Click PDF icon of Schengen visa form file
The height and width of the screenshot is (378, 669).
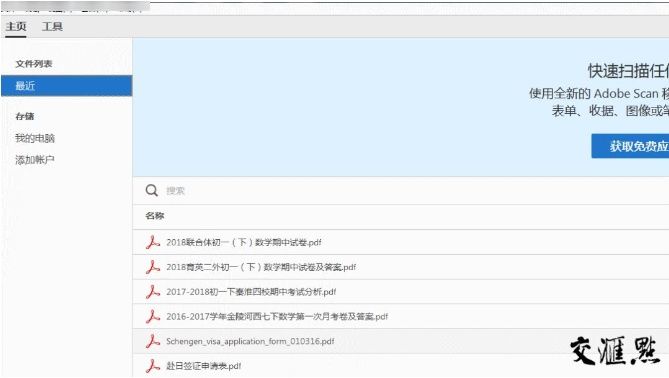152,341
